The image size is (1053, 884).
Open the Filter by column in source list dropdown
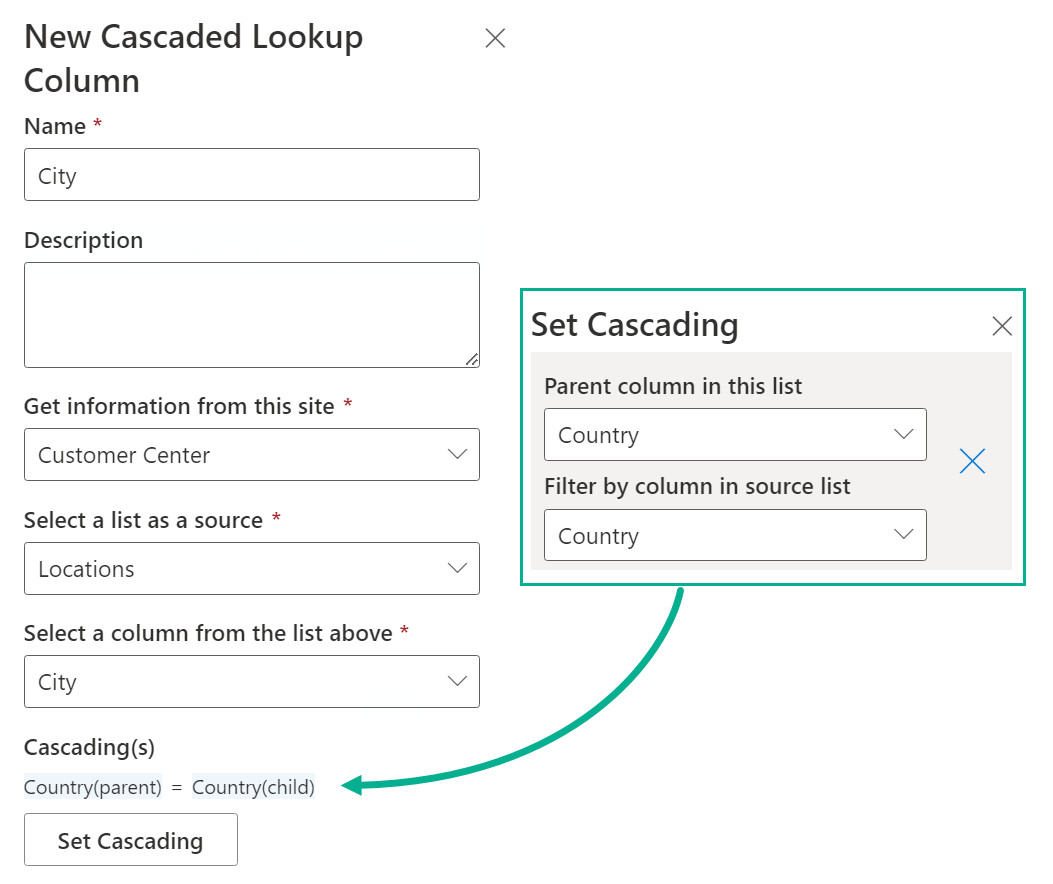[735, 535]
